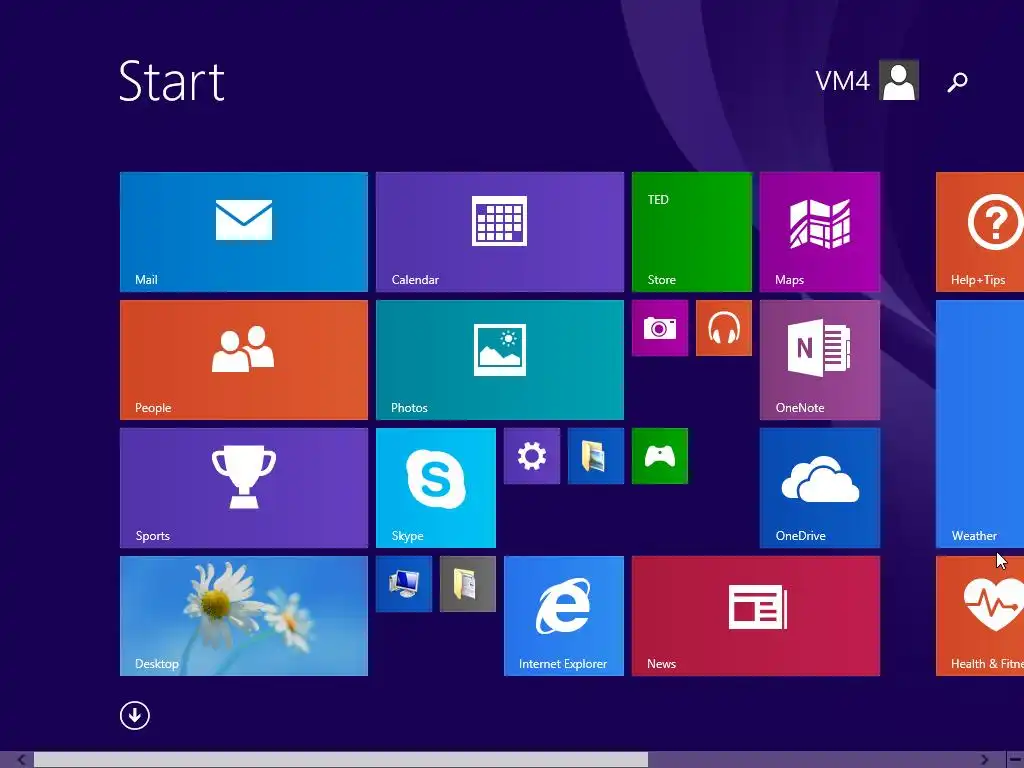Image resolution: width=1024 pixels, height=768 pixels.
Task: Launch the Camera small tile
Action: coord(660,328)
